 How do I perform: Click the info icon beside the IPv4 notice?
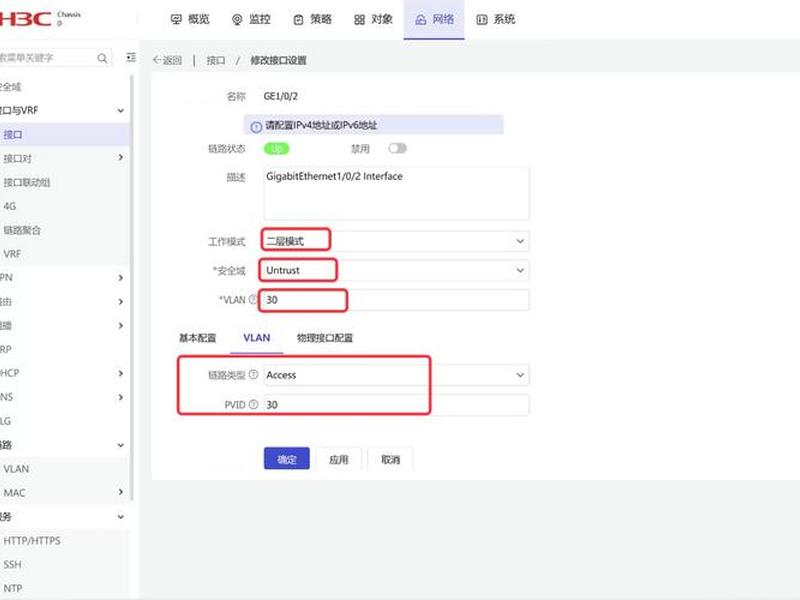[x=256, y=126]
